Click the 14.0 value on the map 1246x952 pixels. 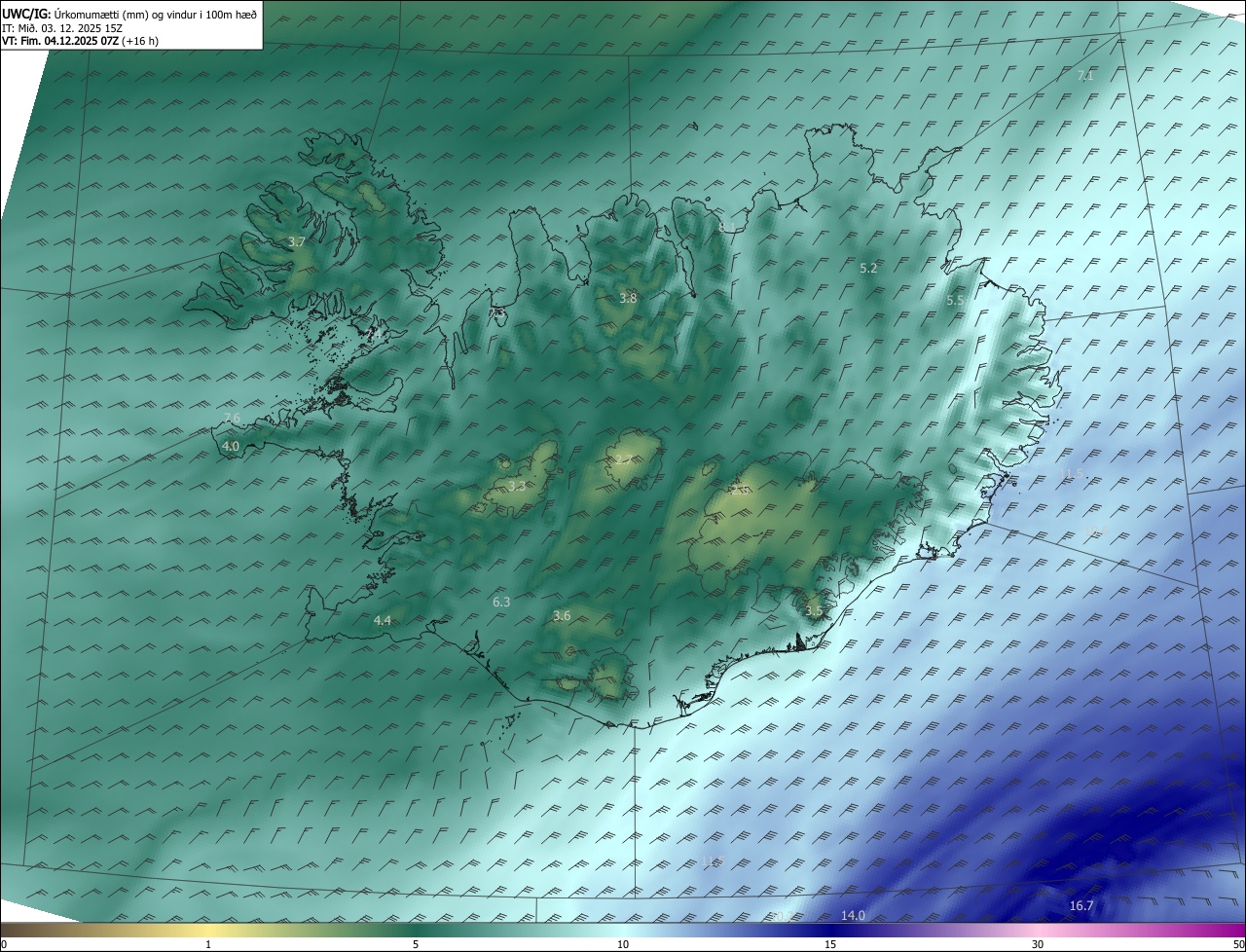click(853, 915)
